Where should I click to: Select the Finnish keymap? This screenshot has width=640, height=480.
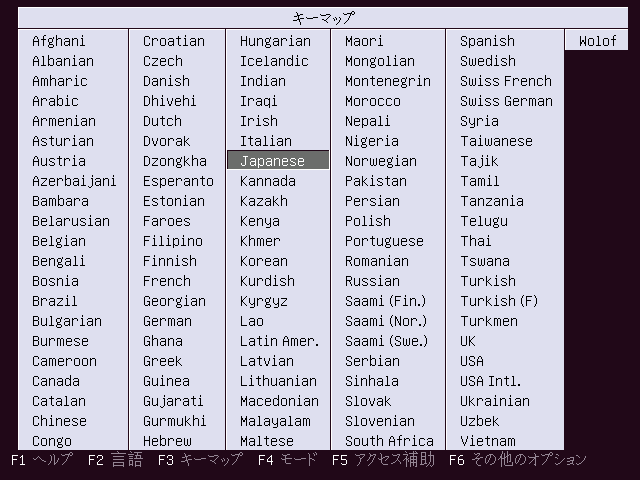[x=170, y=261]
